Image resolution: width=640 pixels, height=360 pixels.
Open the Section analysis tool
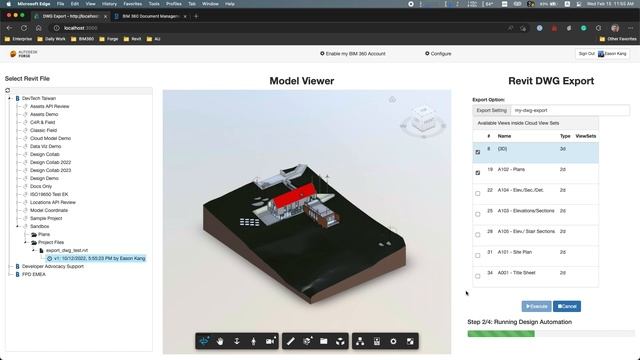click(x=307, y=341)
